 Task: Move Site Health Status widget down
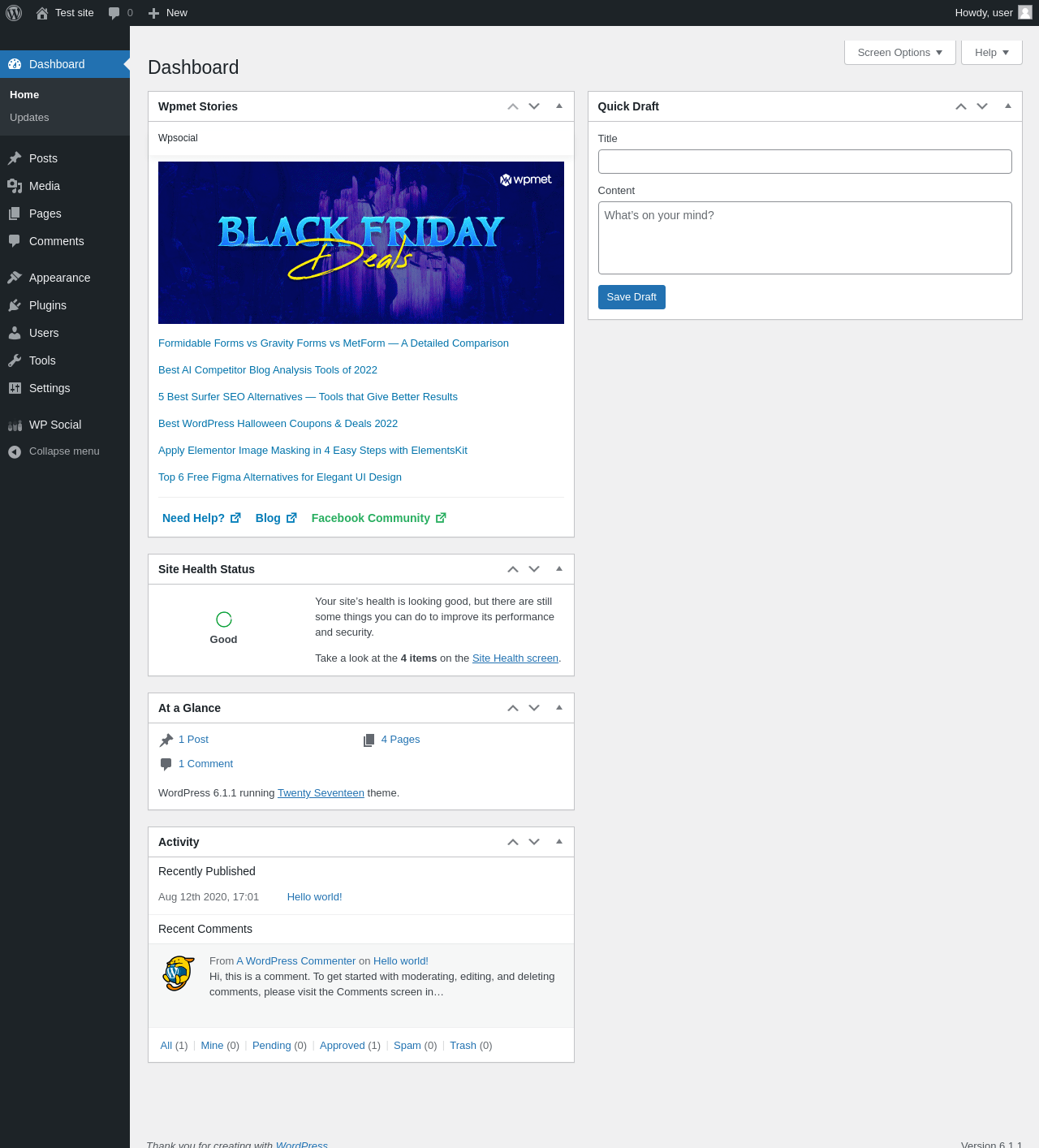[534, 569]
